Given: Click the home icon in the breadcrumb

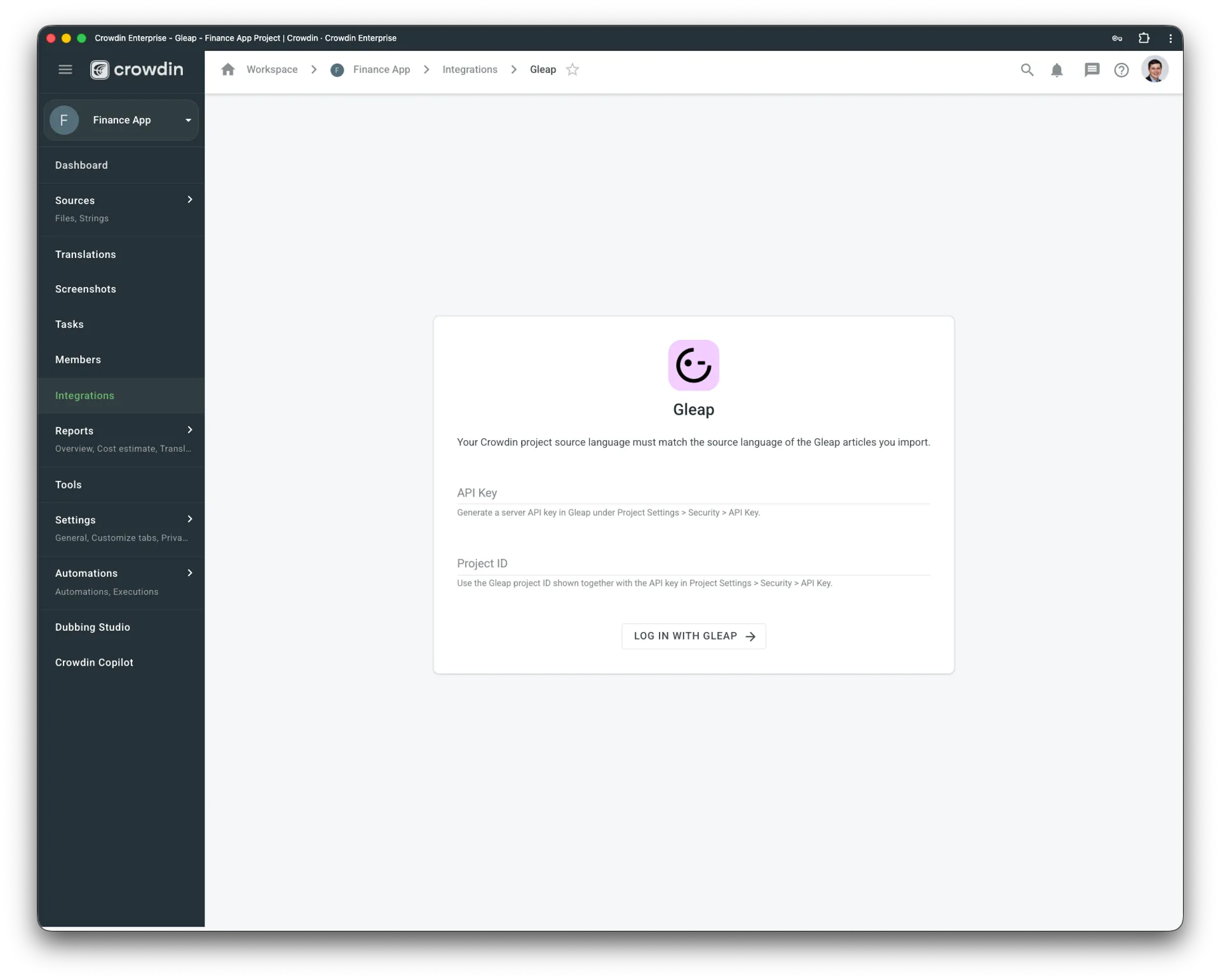Looking at the screenshot, I should click(x=228, y=70).
